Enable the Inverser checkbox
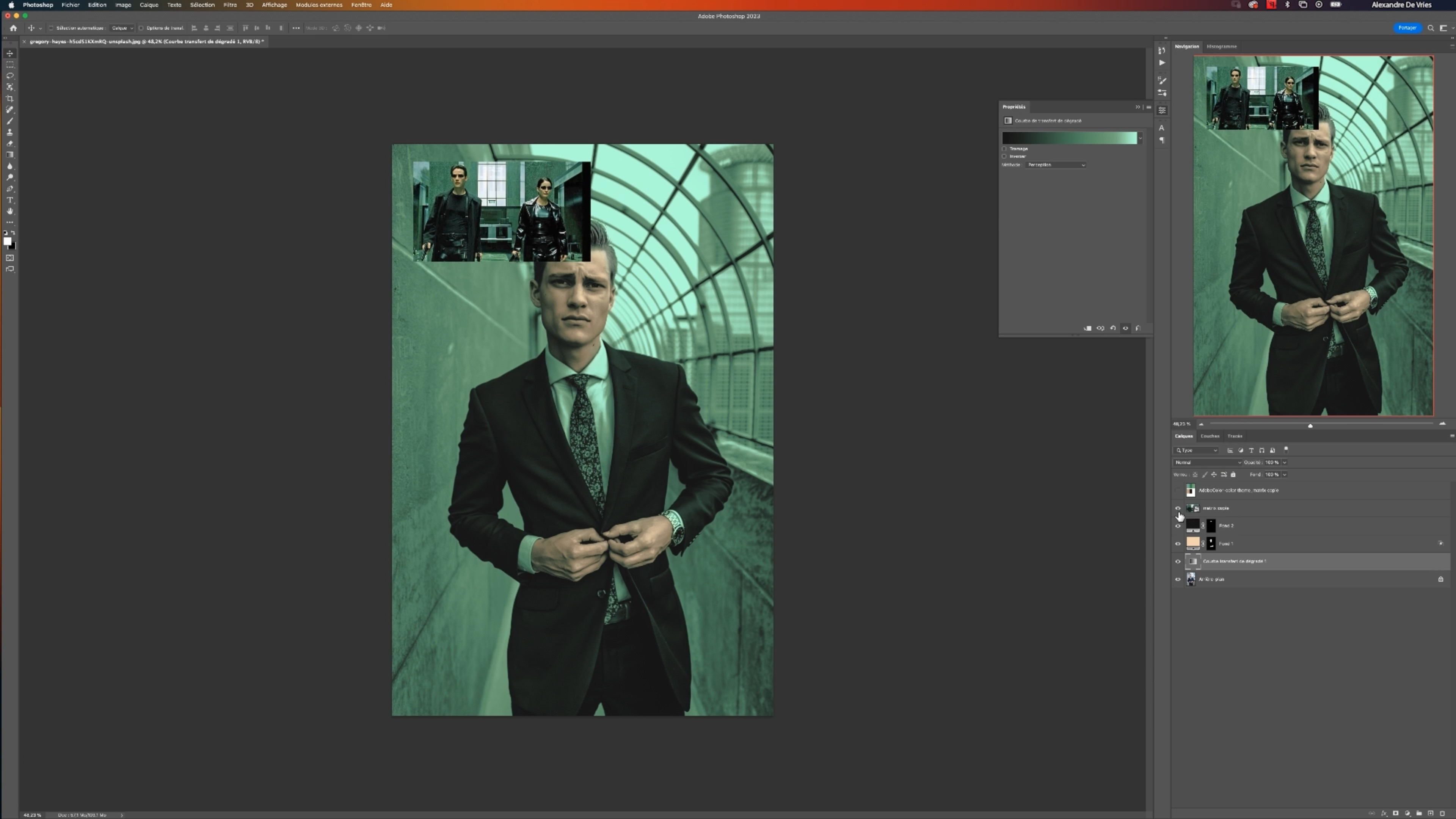 [x=1004, y=157]
